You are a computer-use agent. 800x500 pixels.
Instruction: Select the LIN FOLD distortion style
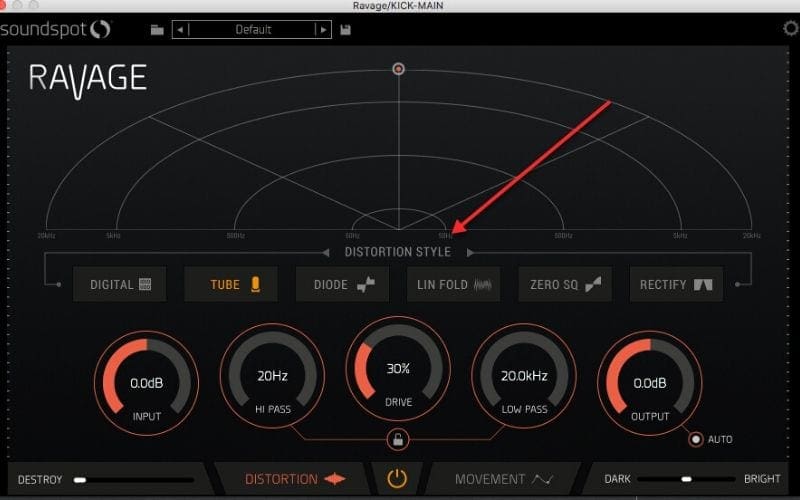pos(454,284)
